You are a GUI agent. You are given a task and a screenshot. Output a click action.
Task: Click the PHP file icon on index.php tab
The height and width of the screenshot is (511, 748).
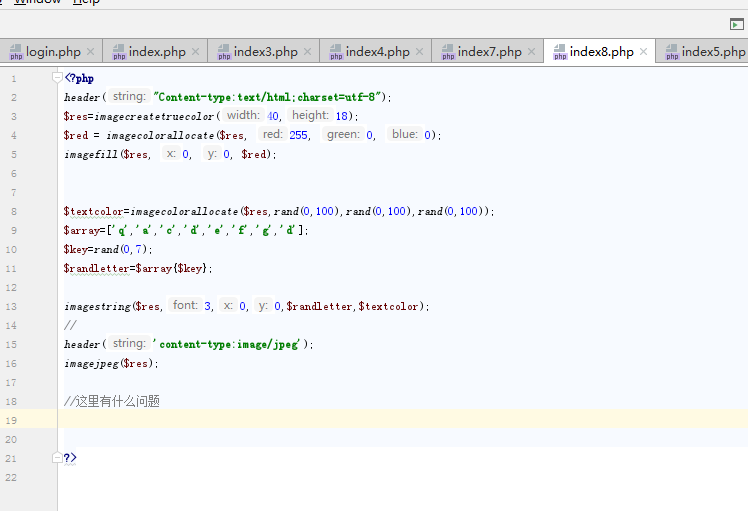tap(119, 52)
